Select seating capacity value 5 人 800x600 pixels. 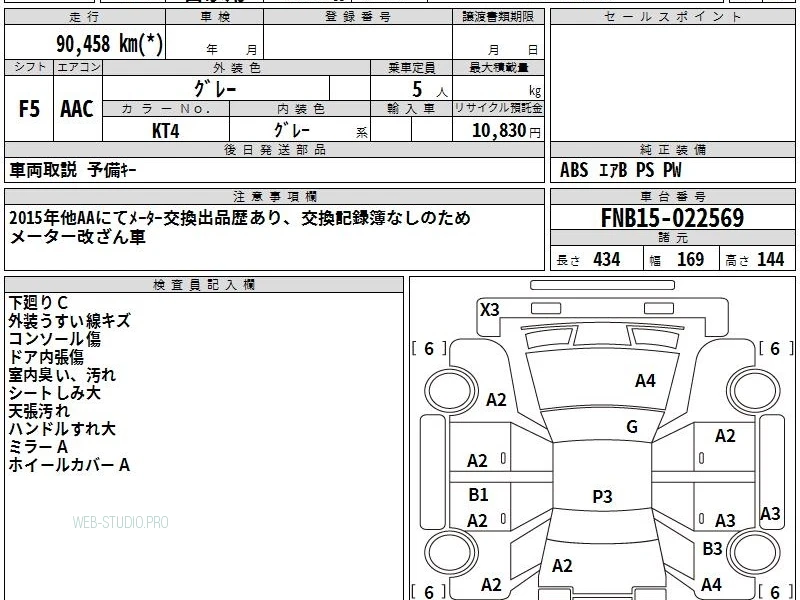(x=429, y=90)
